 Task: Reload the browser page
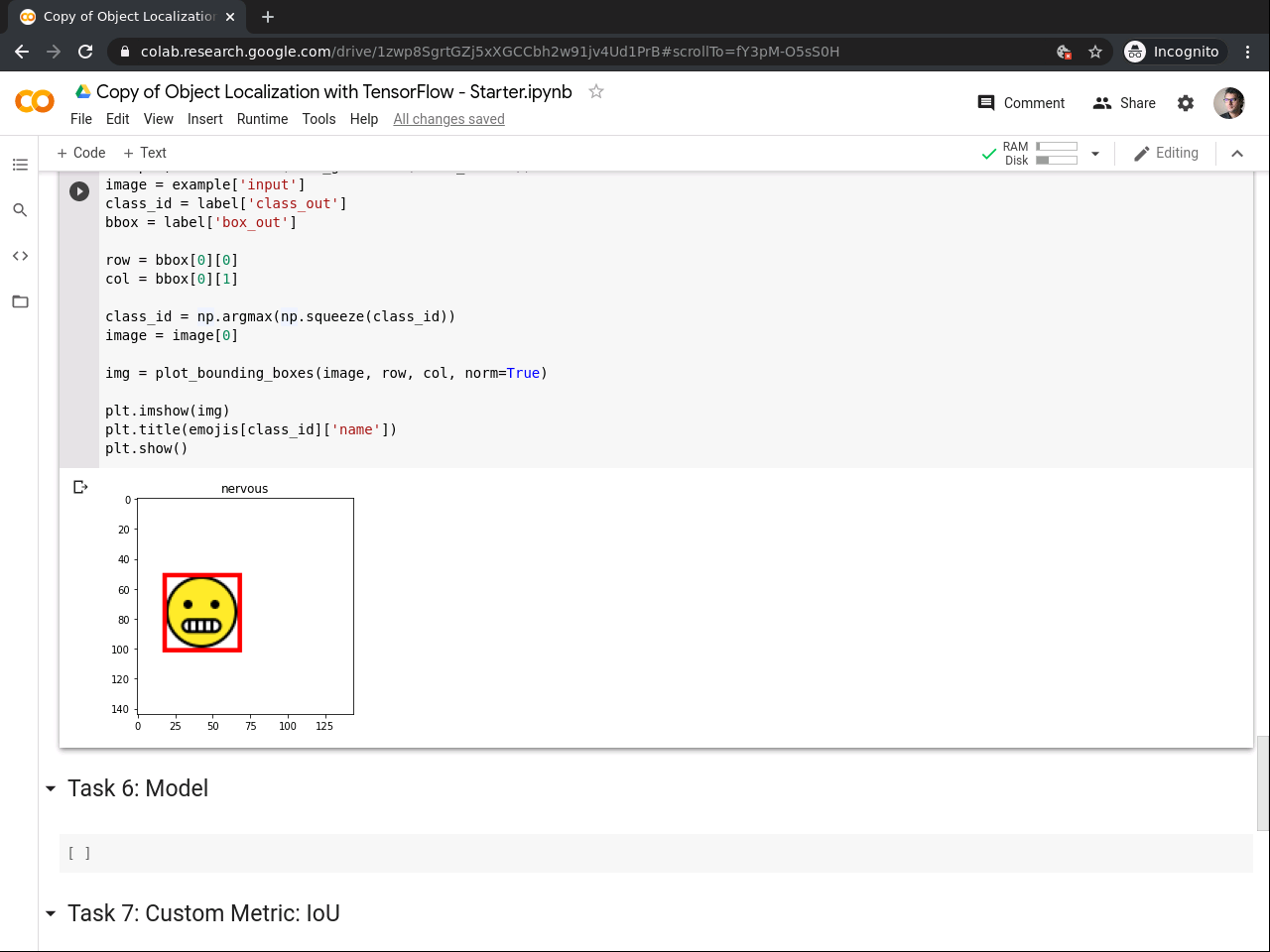[x=85, y=52]
